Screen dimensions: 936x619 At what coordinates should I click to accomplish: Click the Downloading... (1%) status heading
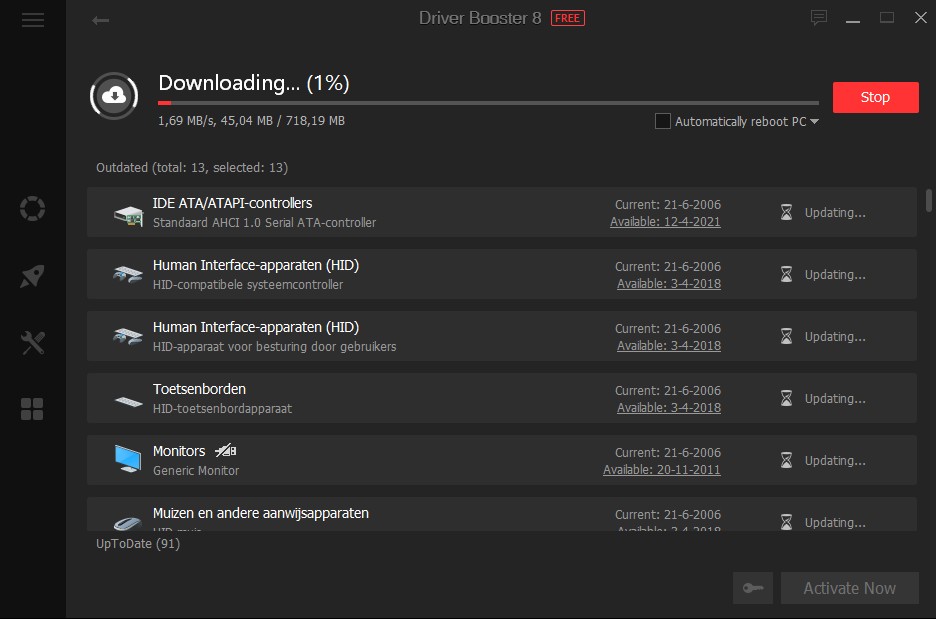click(254, 83)
